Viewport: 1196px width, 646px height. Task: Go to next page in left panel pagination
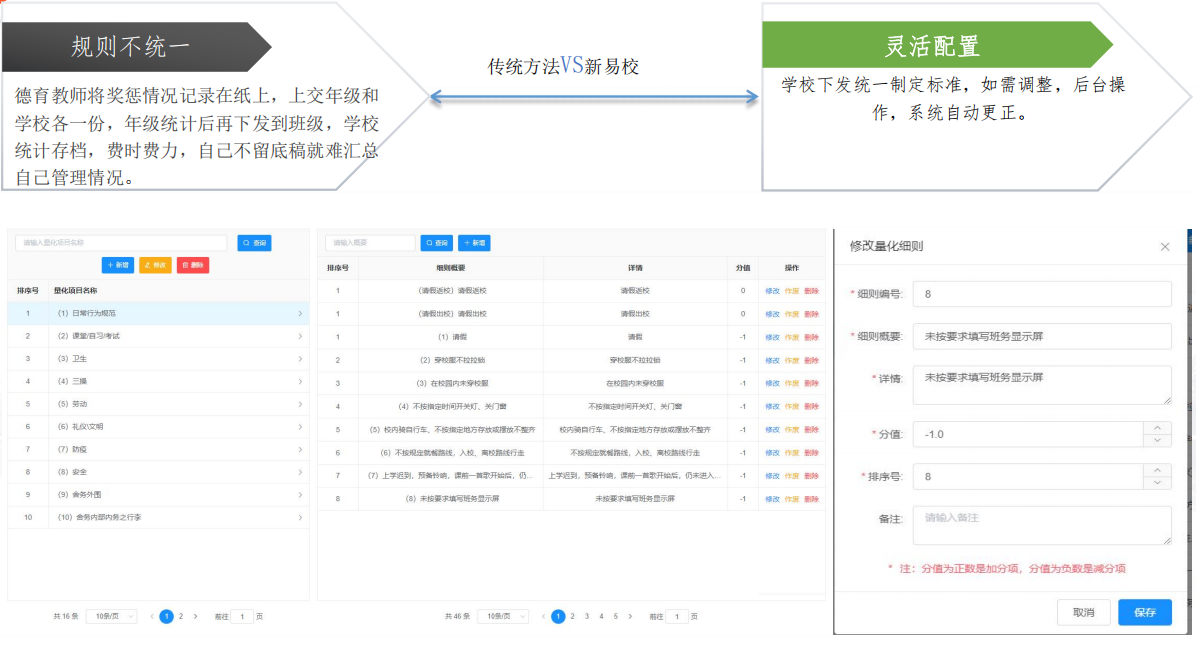coord(195,617)
